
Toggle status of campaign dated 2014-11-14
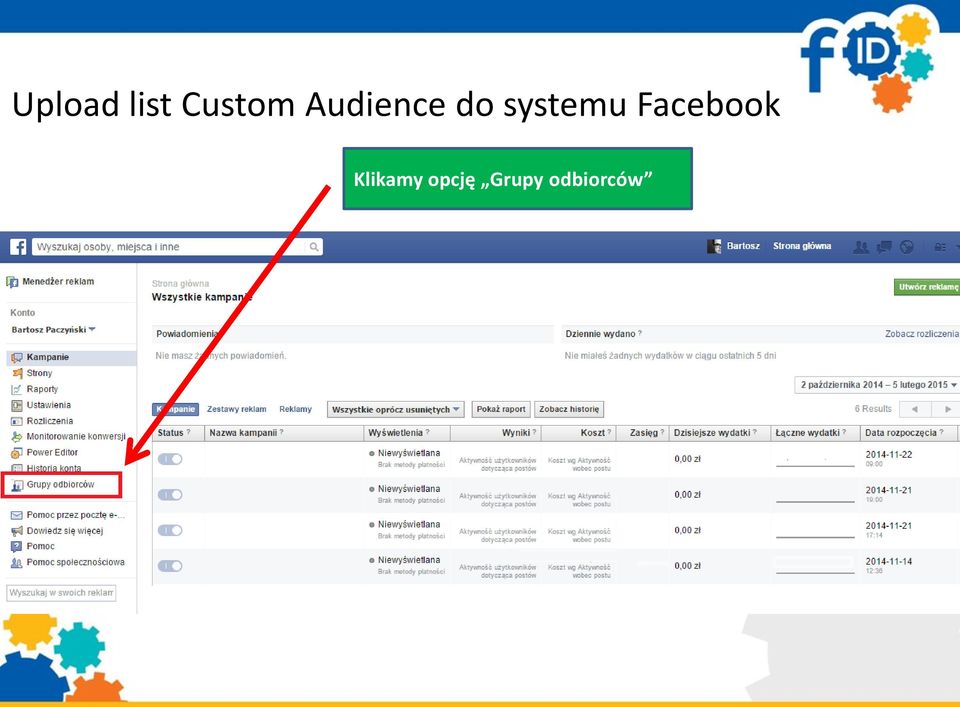tap(170, 566)
